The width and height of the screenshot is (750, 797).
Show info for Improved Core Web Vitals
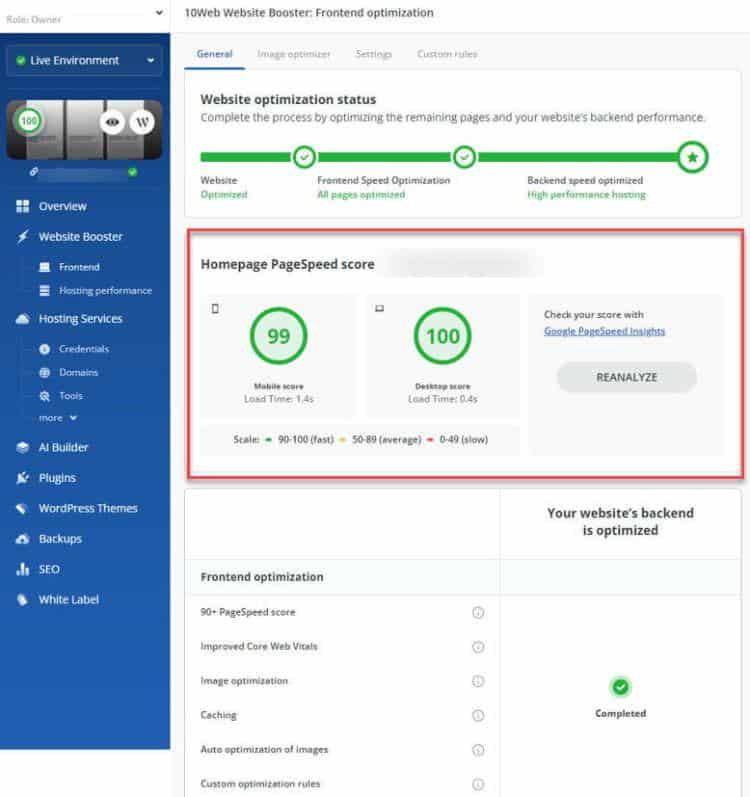point(478,647)
